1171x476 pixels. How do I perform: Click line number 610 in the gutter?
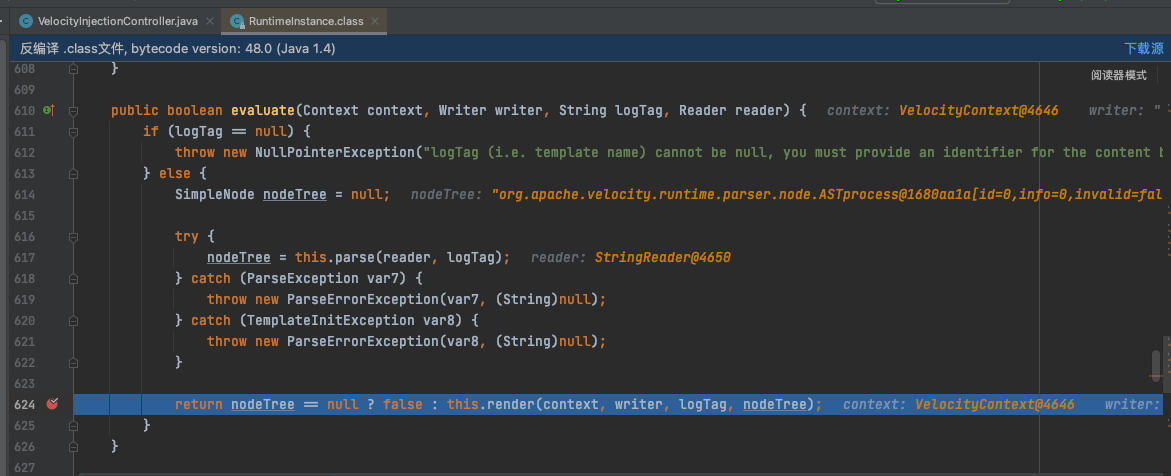point(24,111)
